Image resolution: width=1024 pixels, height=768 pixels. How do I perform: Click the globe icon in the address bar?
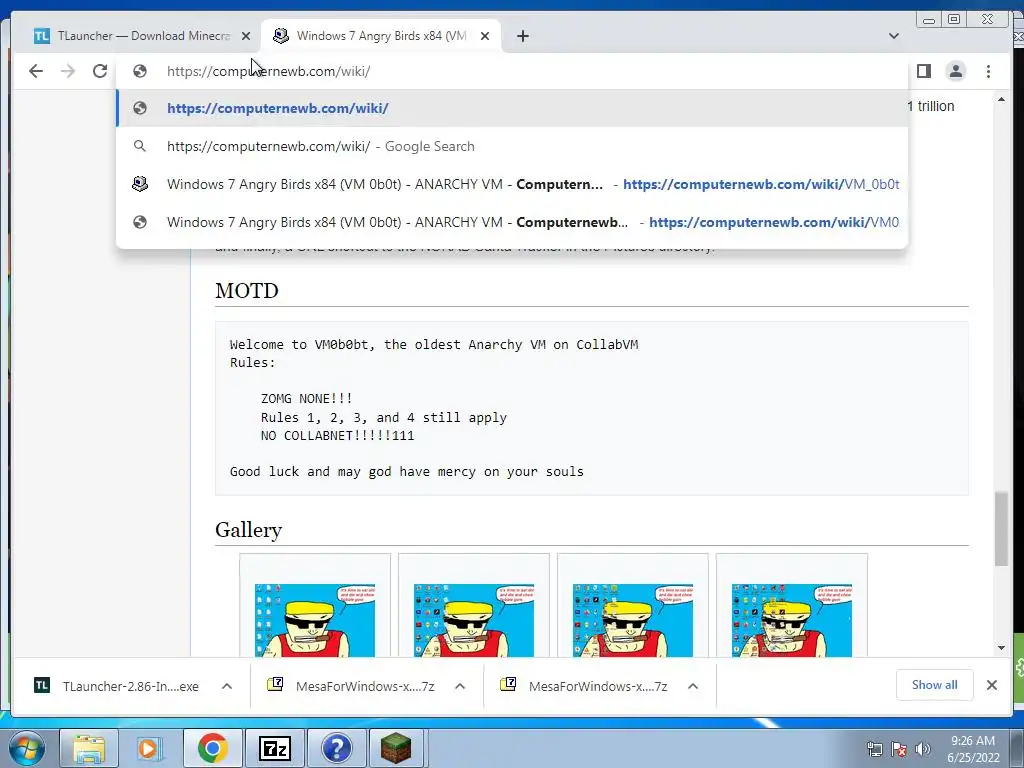click(x=140, y=71)
